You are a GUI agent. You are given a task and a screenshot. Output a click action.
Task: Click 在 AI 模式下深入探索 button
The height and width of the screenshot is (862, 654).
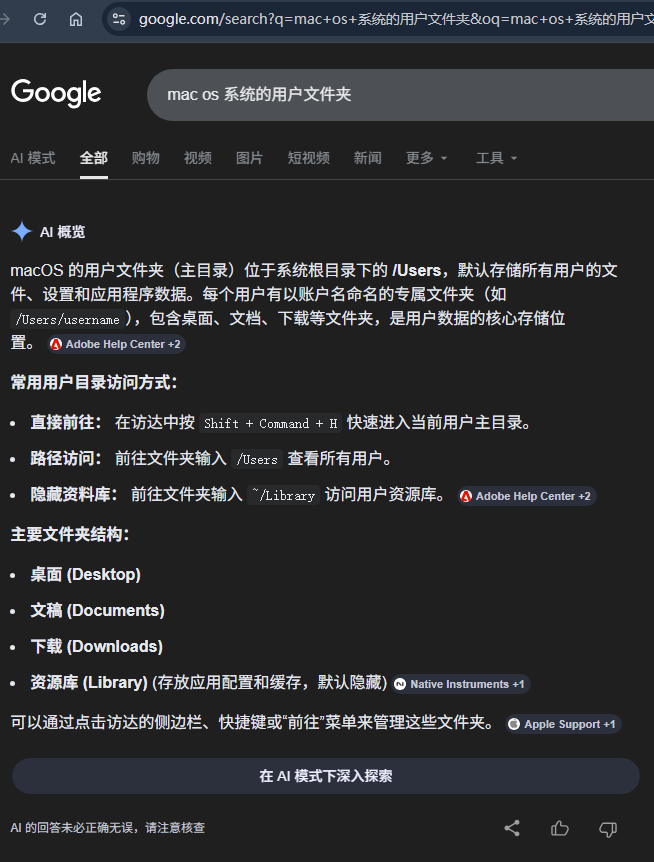[325, 776]
